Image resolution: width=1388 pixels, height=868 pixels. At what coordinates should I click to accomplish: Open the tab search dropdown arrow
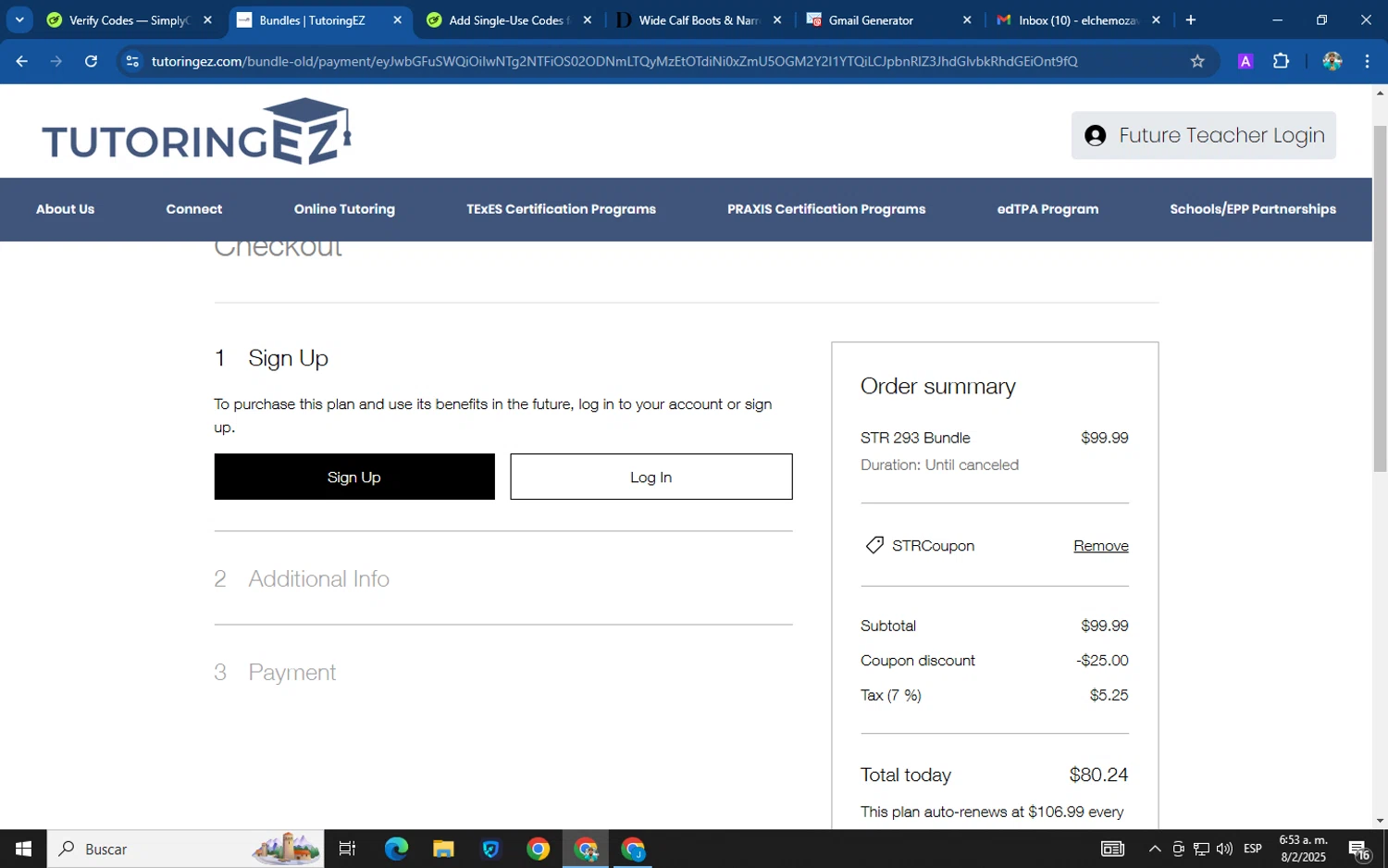pyautogui.click(x=19, y=19)
